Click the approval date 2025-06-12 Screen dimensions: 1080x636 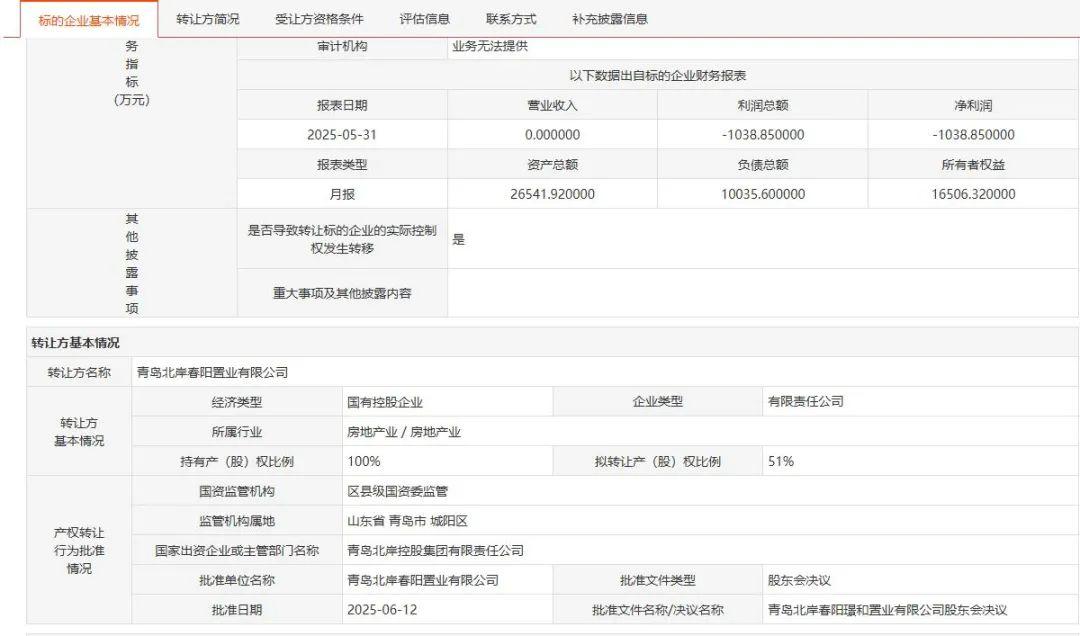[x=382, y=610]
